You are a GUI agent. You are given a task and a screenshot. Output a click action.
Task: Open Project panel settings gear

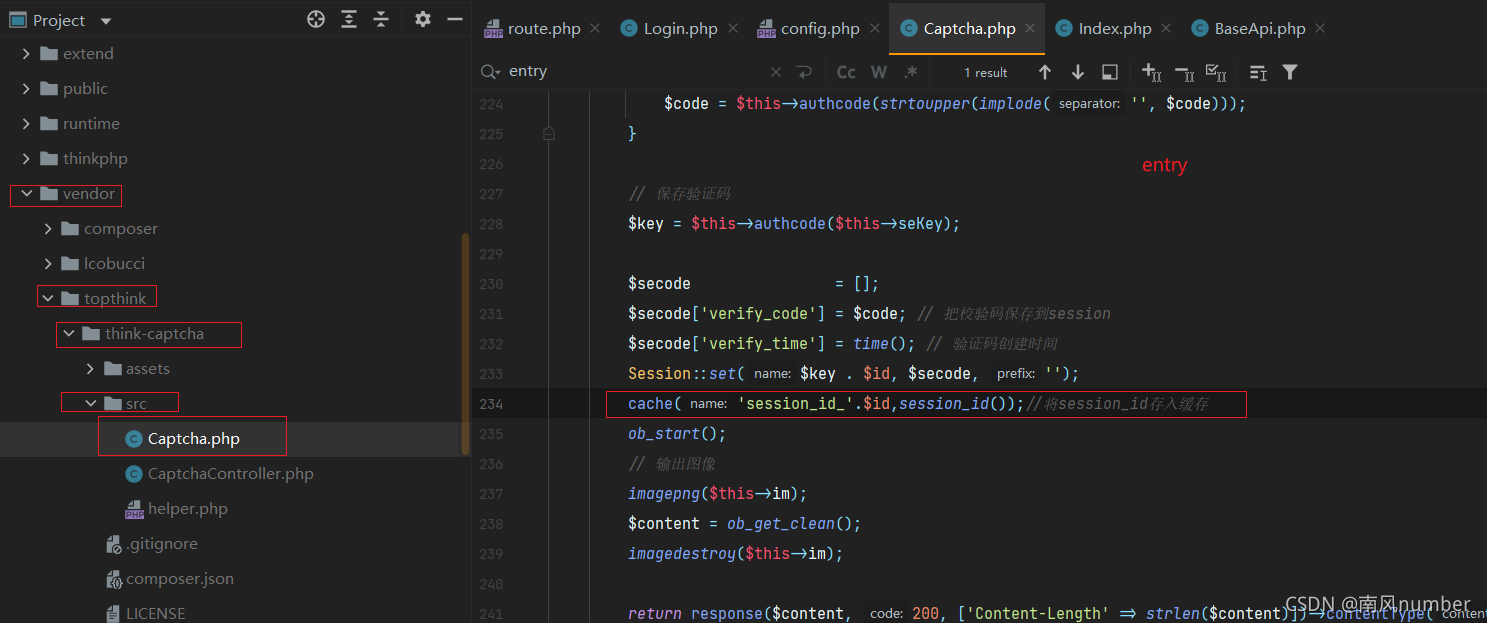423,19
